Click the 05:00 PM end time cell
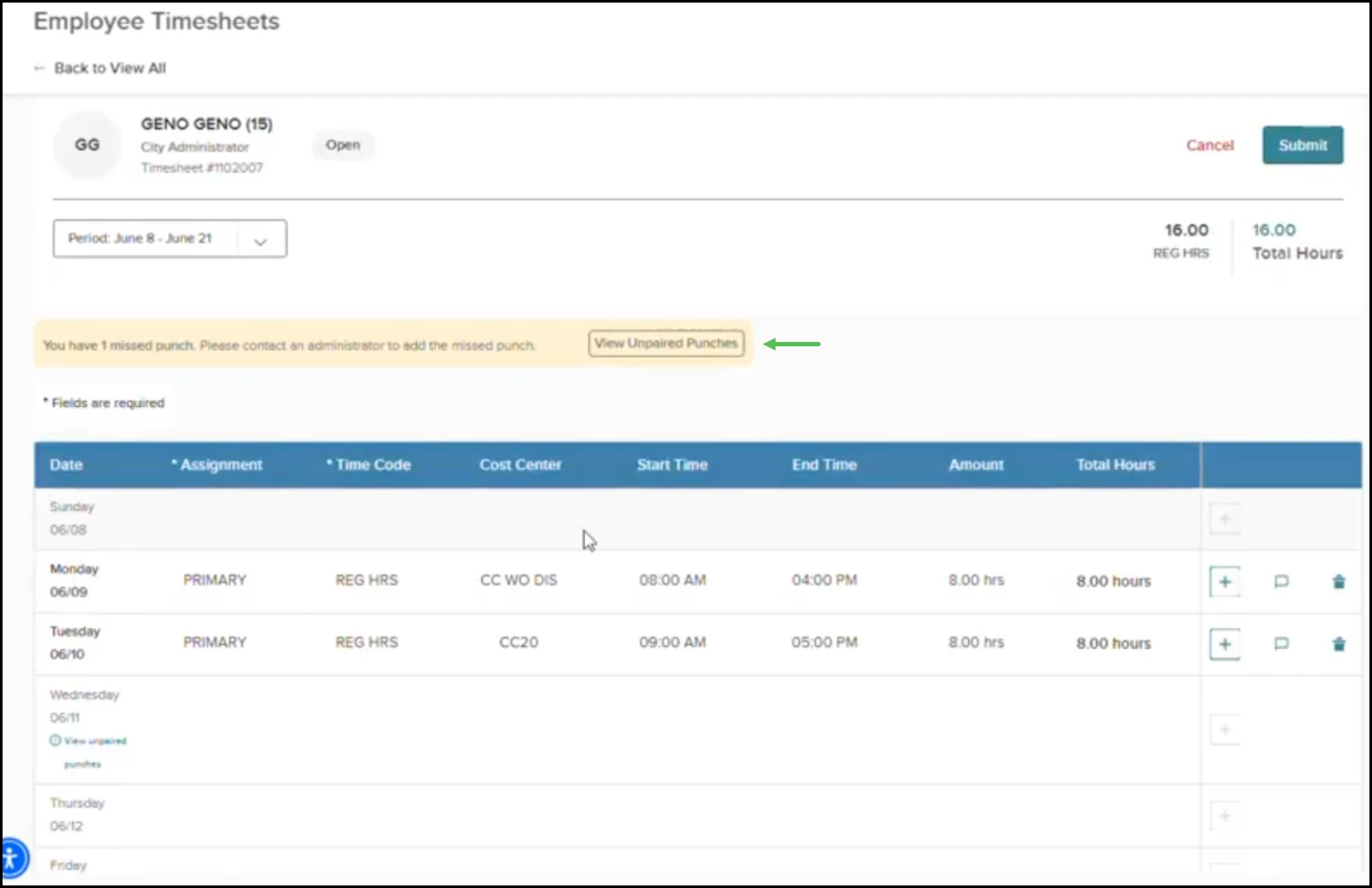The width and height of the screenshot is (1372, 888). [x=824, y=642]
